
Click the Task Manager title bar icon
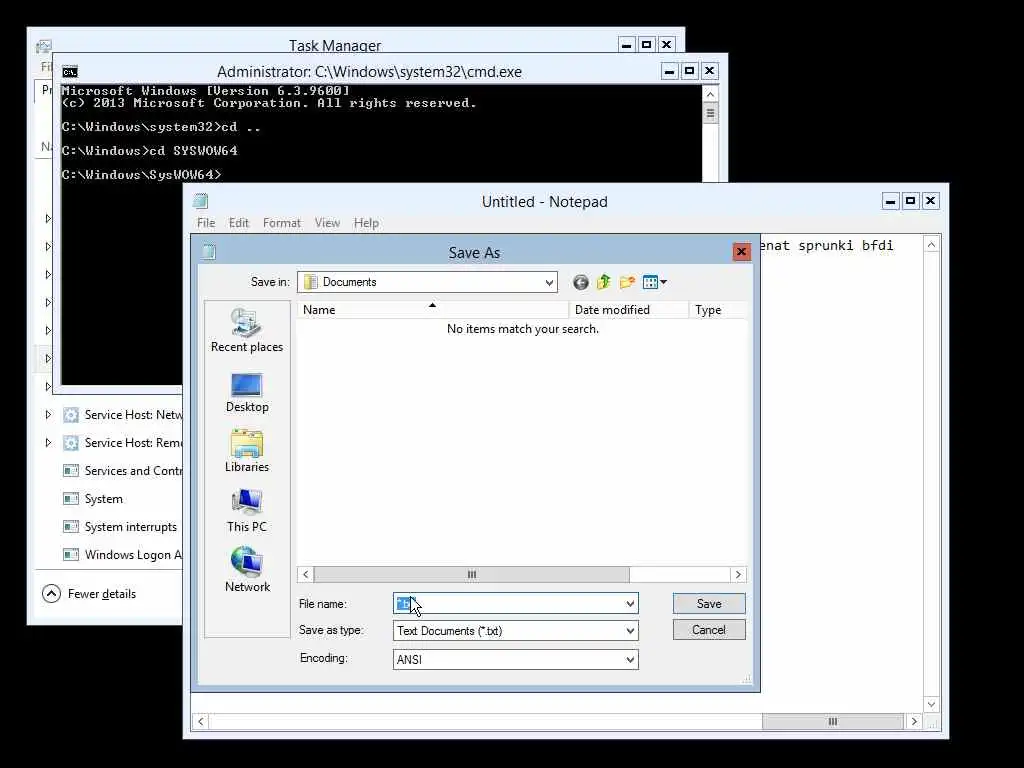[x=44, y=46]
